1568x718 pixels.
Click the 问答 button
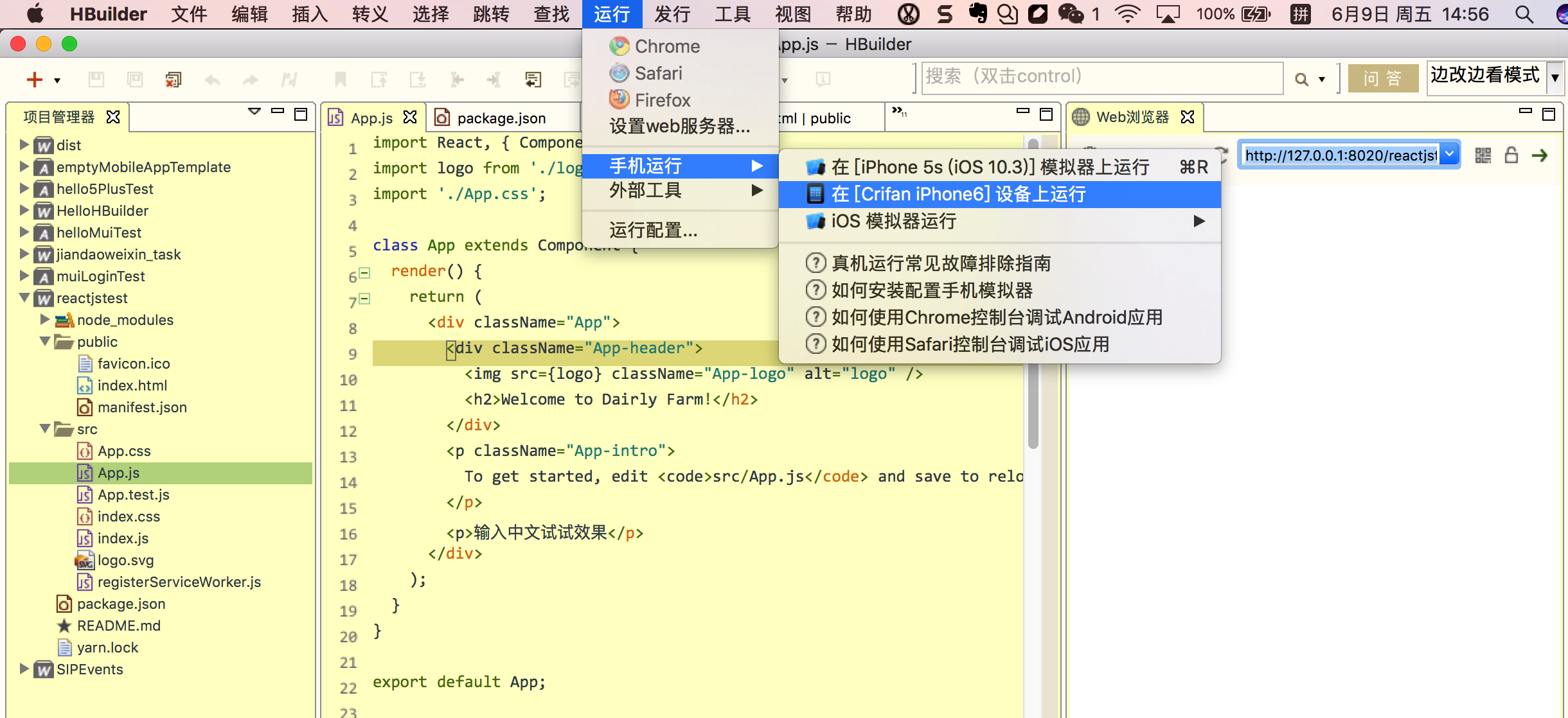[x=1382, y=79]
